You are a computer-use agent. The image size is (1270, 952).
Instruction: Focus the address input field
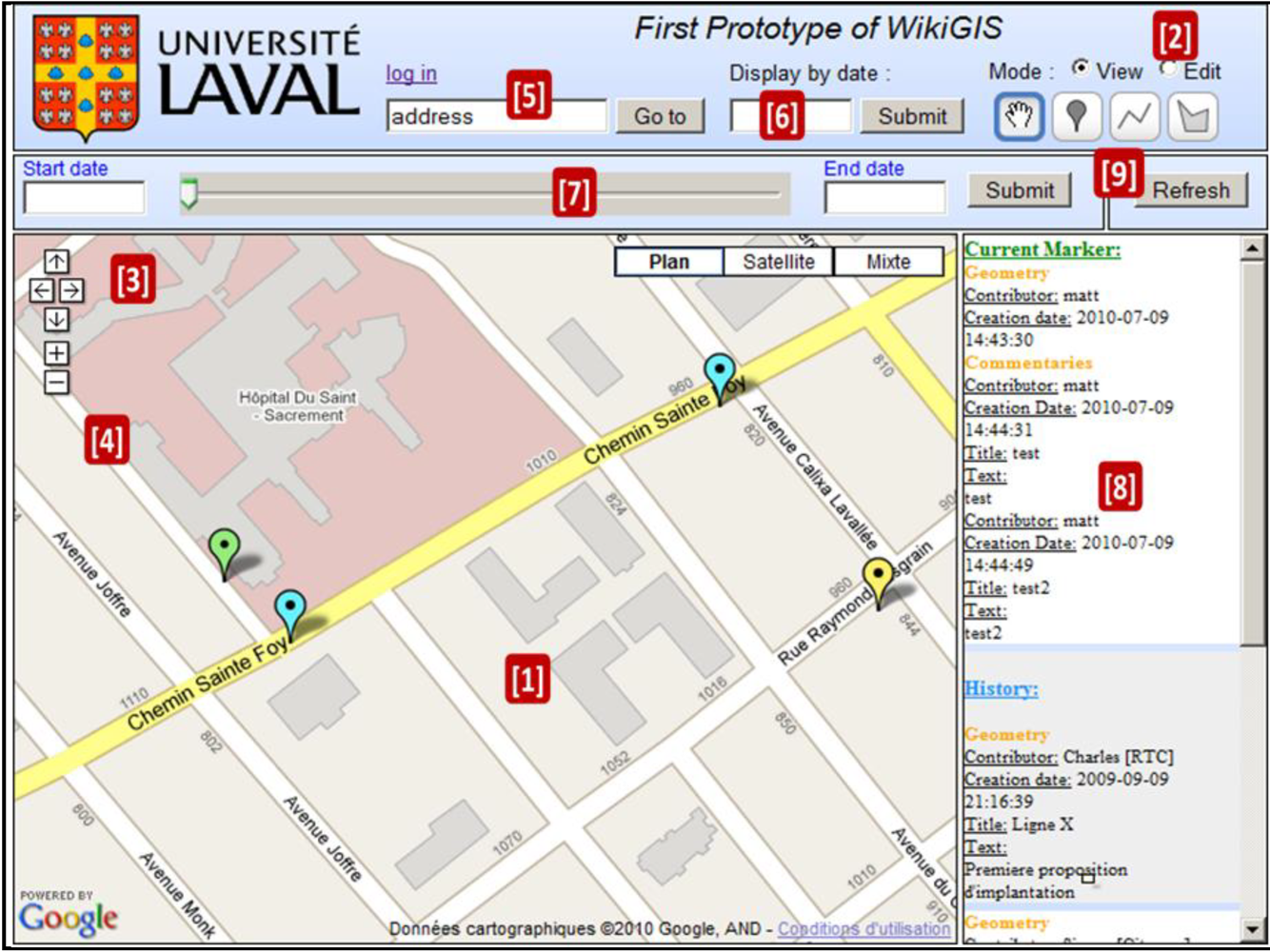[496, 116]
